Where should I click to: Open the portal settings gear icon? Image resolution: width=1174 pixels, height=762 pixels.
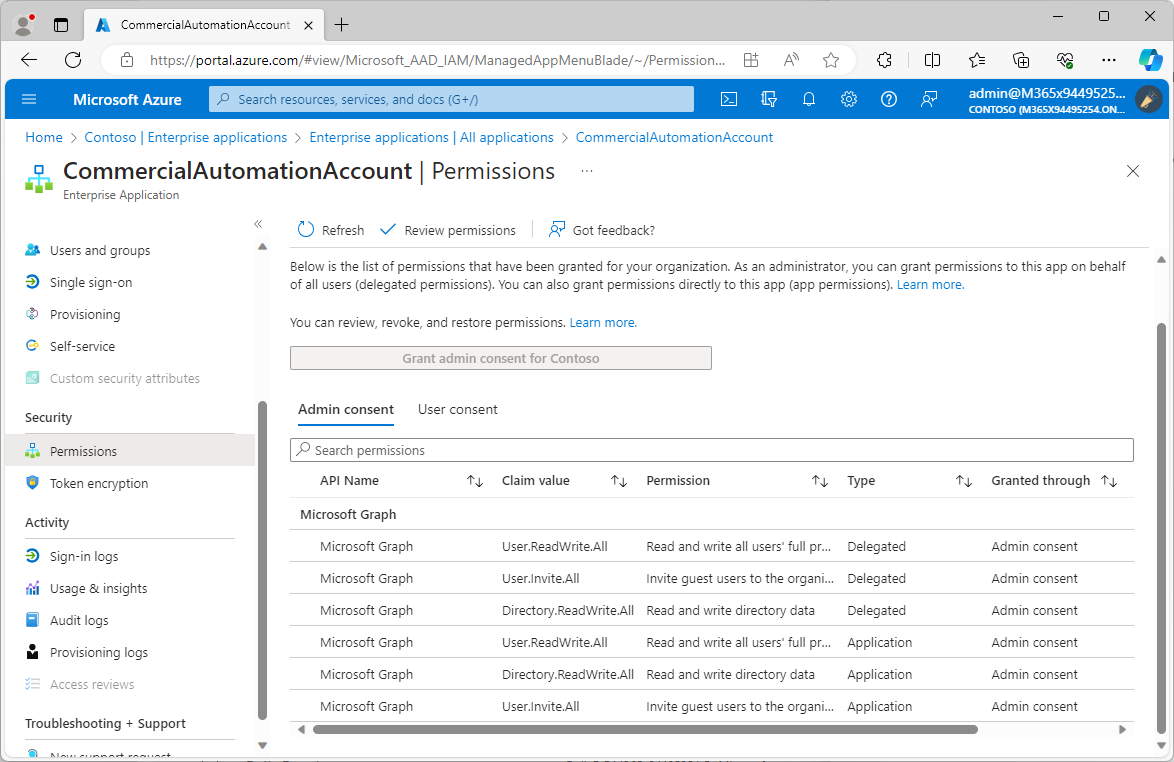pos(848,99)
